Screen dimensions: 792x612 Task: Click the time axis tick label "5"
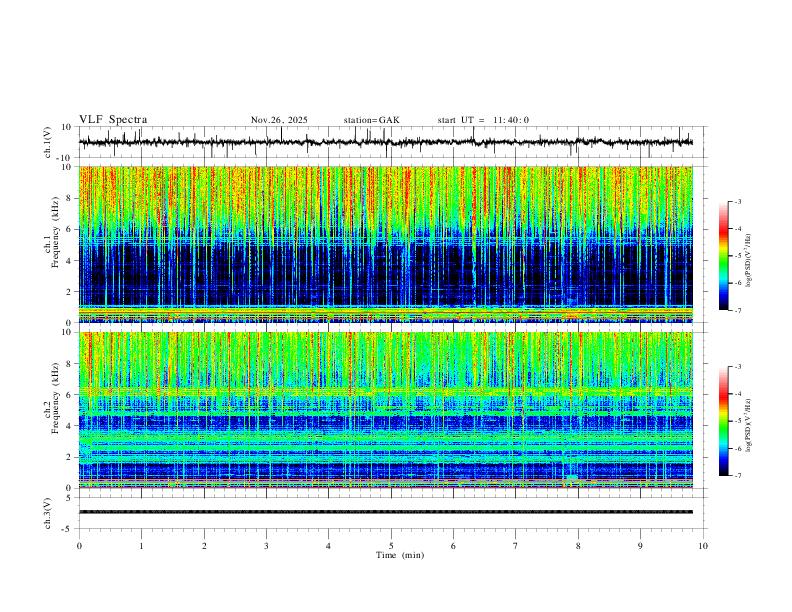(391, 546)
